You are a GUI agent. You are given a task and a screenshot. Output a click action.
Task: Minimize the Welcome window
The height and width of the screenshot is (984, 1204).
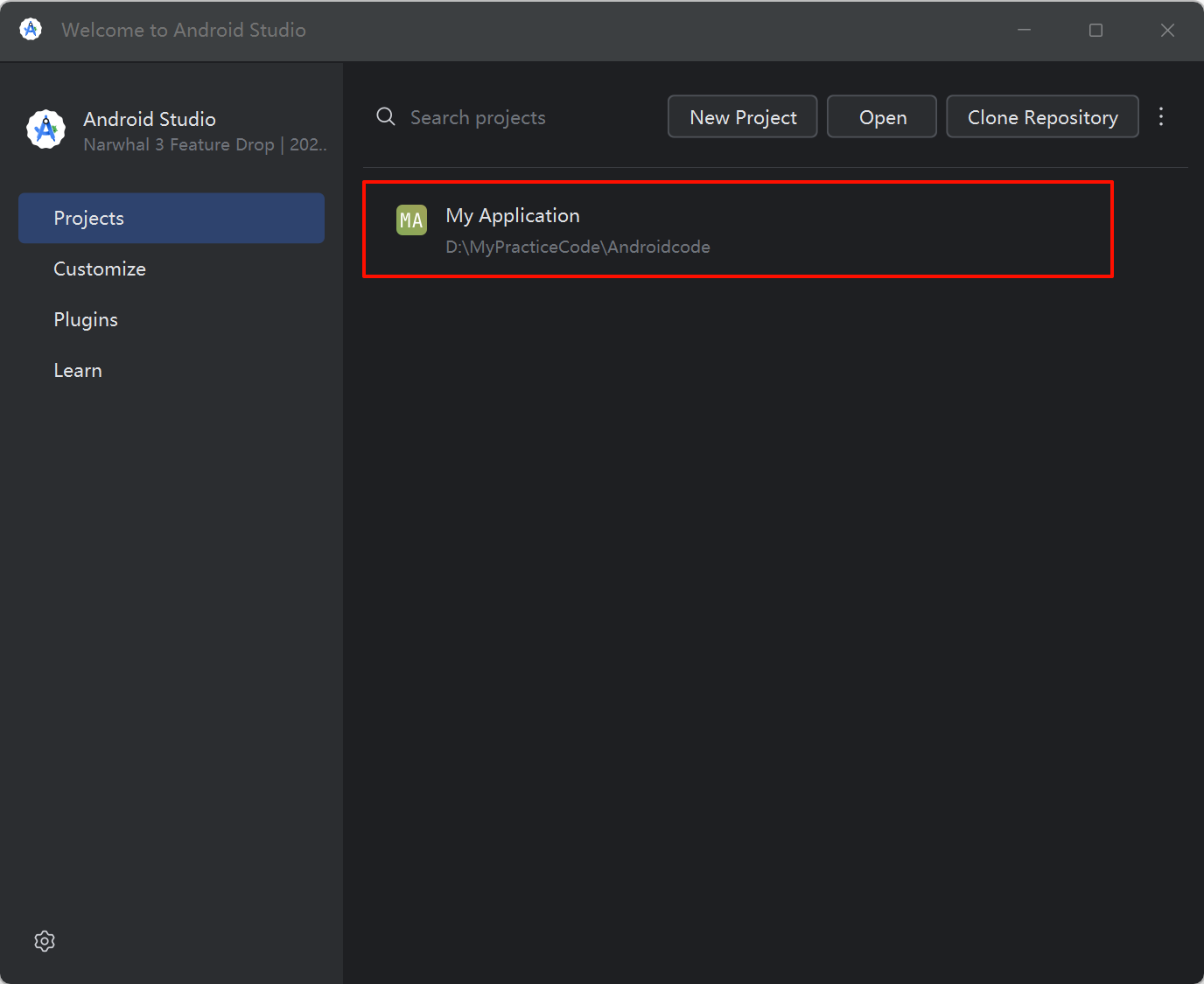[1024, 30]
